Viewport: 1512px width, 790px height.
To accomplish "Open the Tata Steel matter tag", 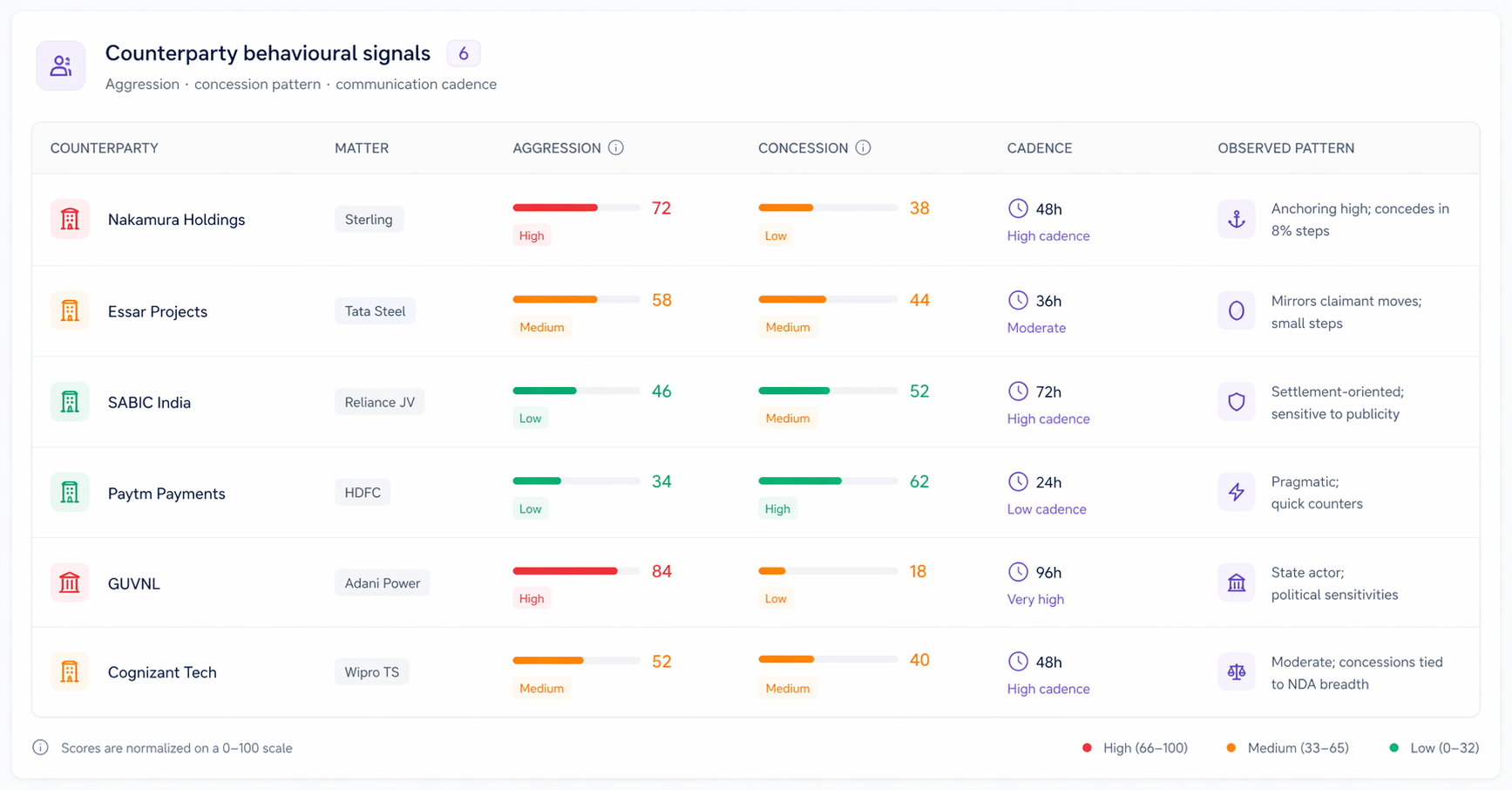I will (375, 311).
